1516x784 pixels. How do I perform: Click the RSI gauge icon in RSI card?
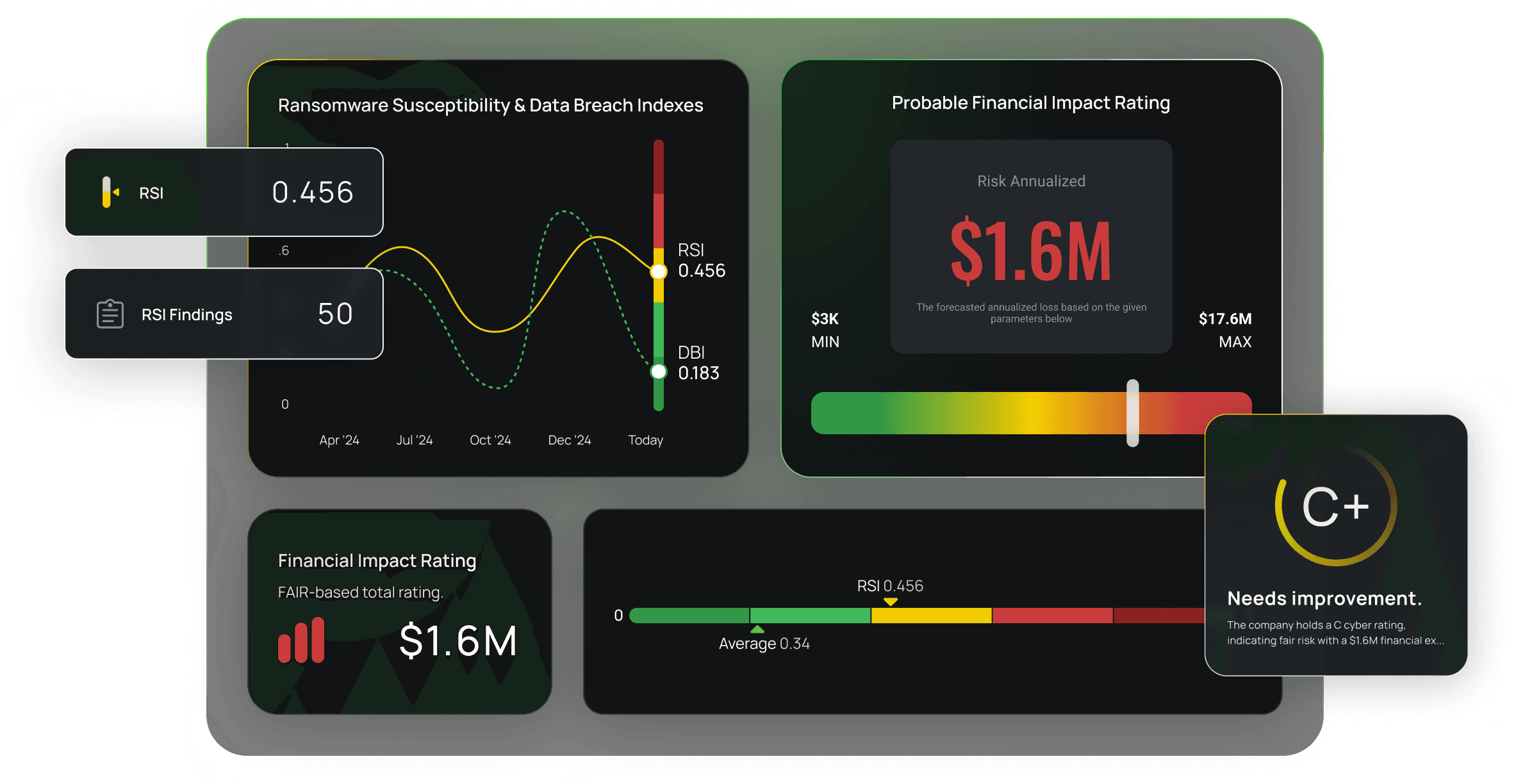108,192
